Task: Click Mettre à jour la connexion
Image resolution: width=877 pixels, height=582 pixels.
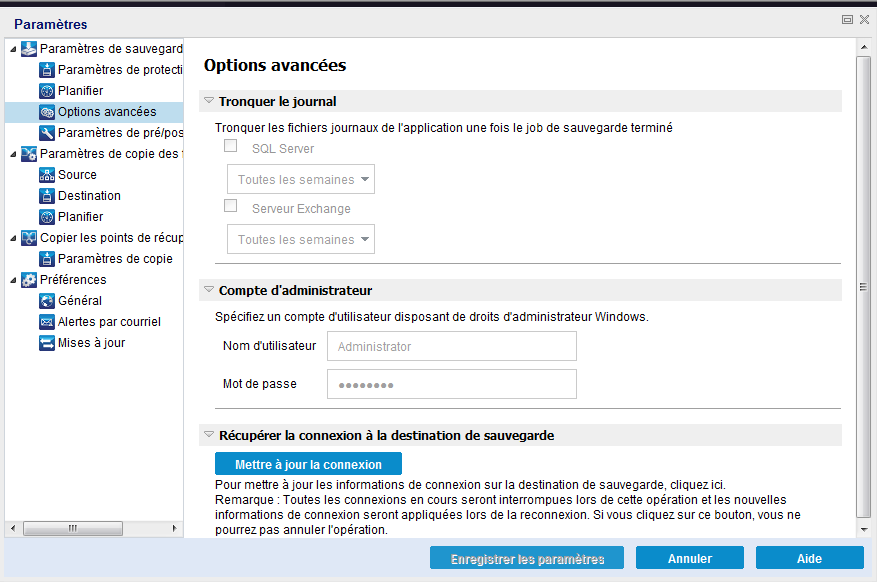Action: 307,463
